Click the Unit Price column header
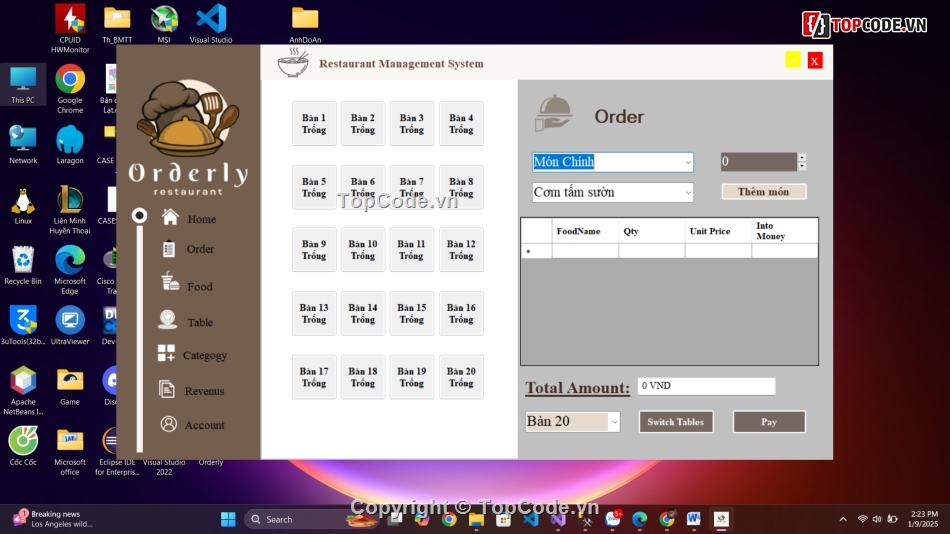Image resolution: width=950 pixels, height=534 pixels. coord(719,231)
